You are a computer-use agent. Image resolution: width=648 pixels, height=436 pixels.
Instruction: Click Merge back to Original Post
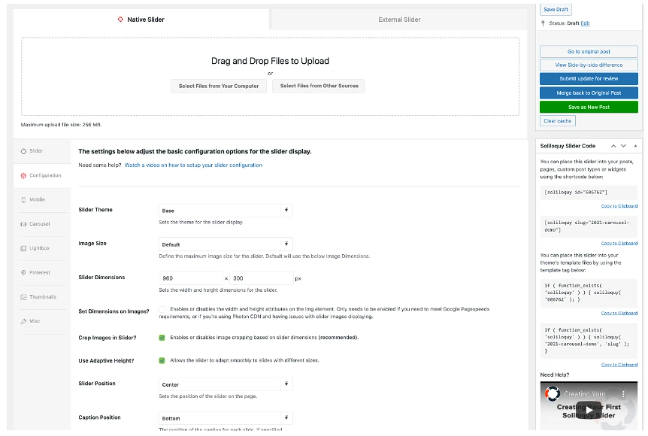pyautogui.click(x=588, y=93)
